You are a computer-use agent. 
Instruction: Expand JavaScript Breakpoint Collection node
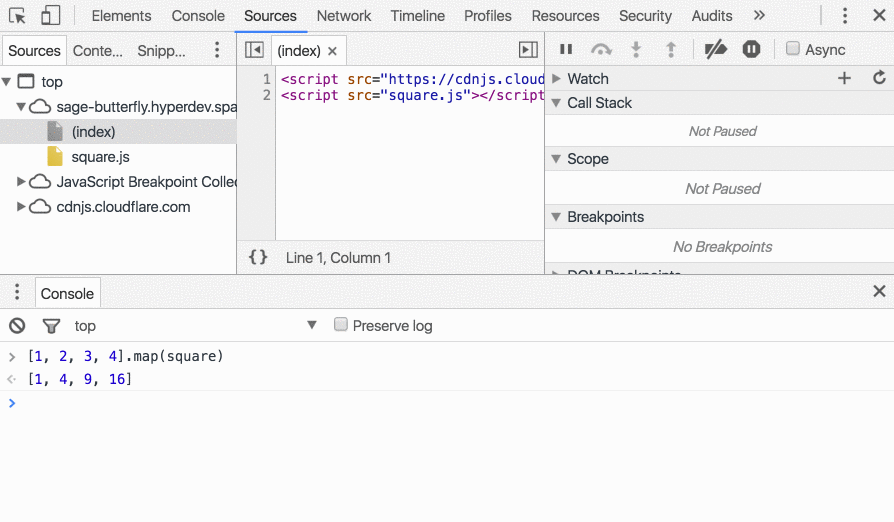point(21,182)
